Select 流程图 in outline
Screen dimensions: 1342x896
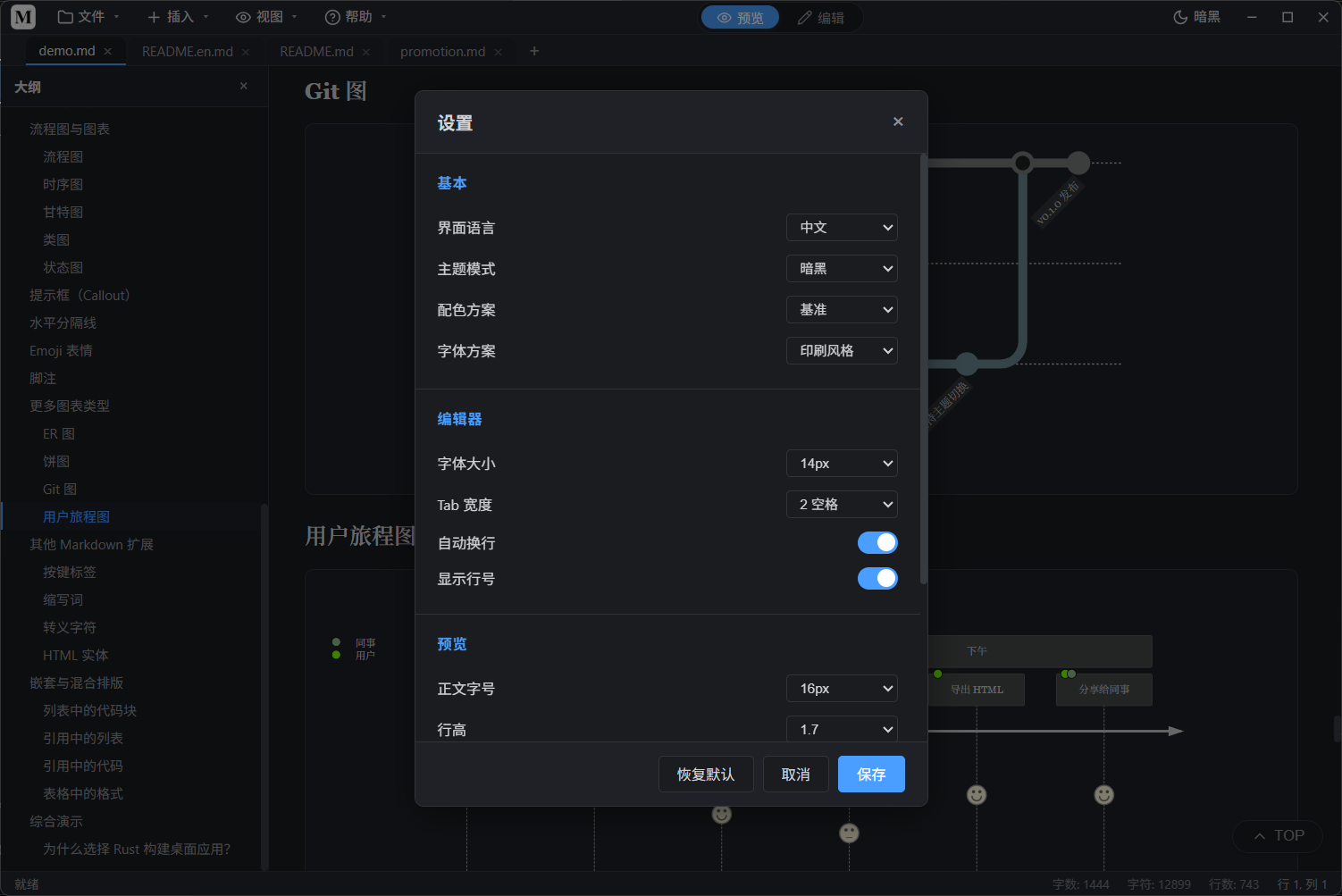coord(63,156)
